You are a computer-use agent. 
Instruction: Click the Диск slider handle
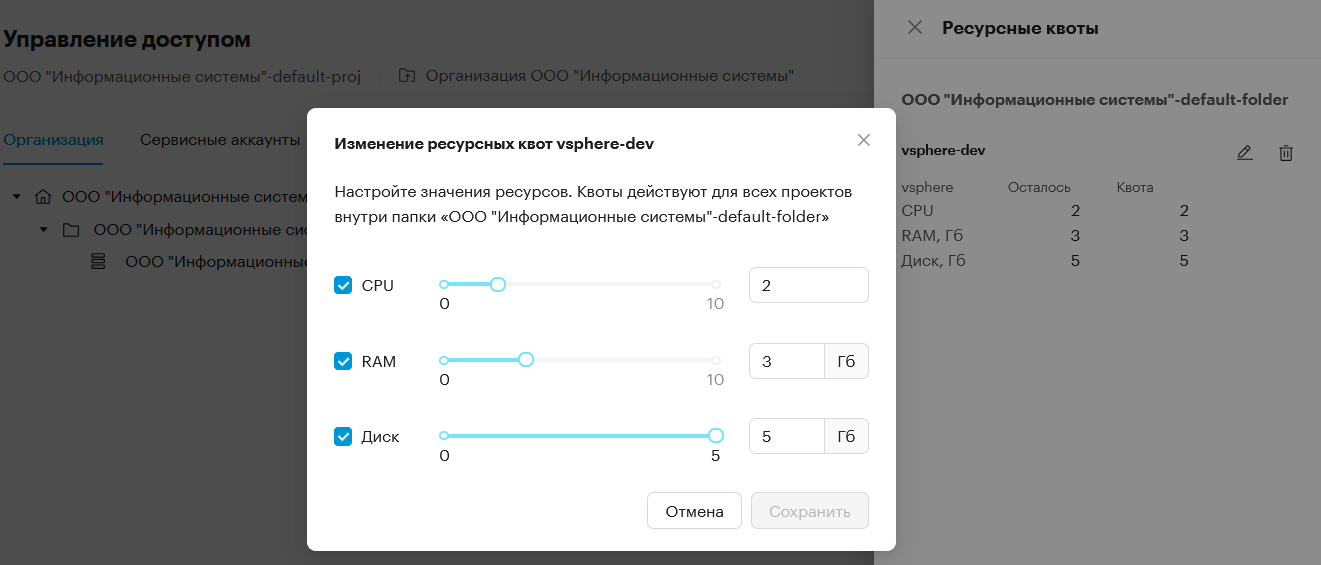[x=716, y=435]
